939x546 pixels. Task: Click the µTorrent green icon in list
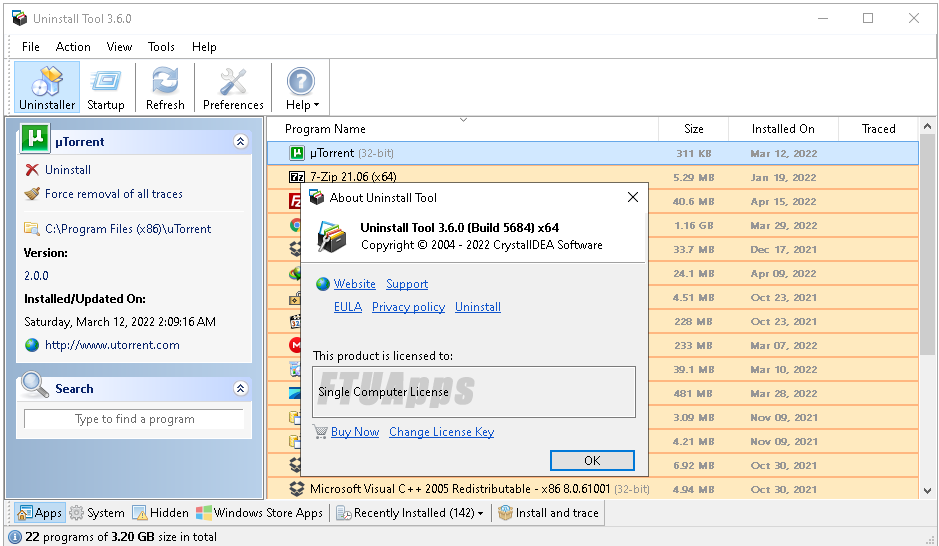click(x=296, y=153)
